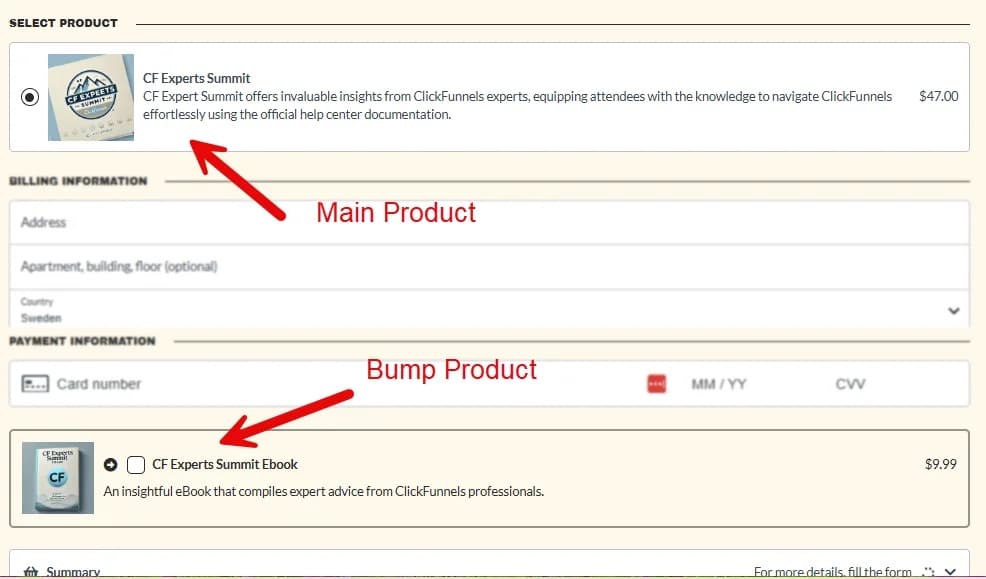The height and width of the screenshot is (579, 986).
Task: Focus the MM / YY expiry field
Action: click(x=719, y=384)
